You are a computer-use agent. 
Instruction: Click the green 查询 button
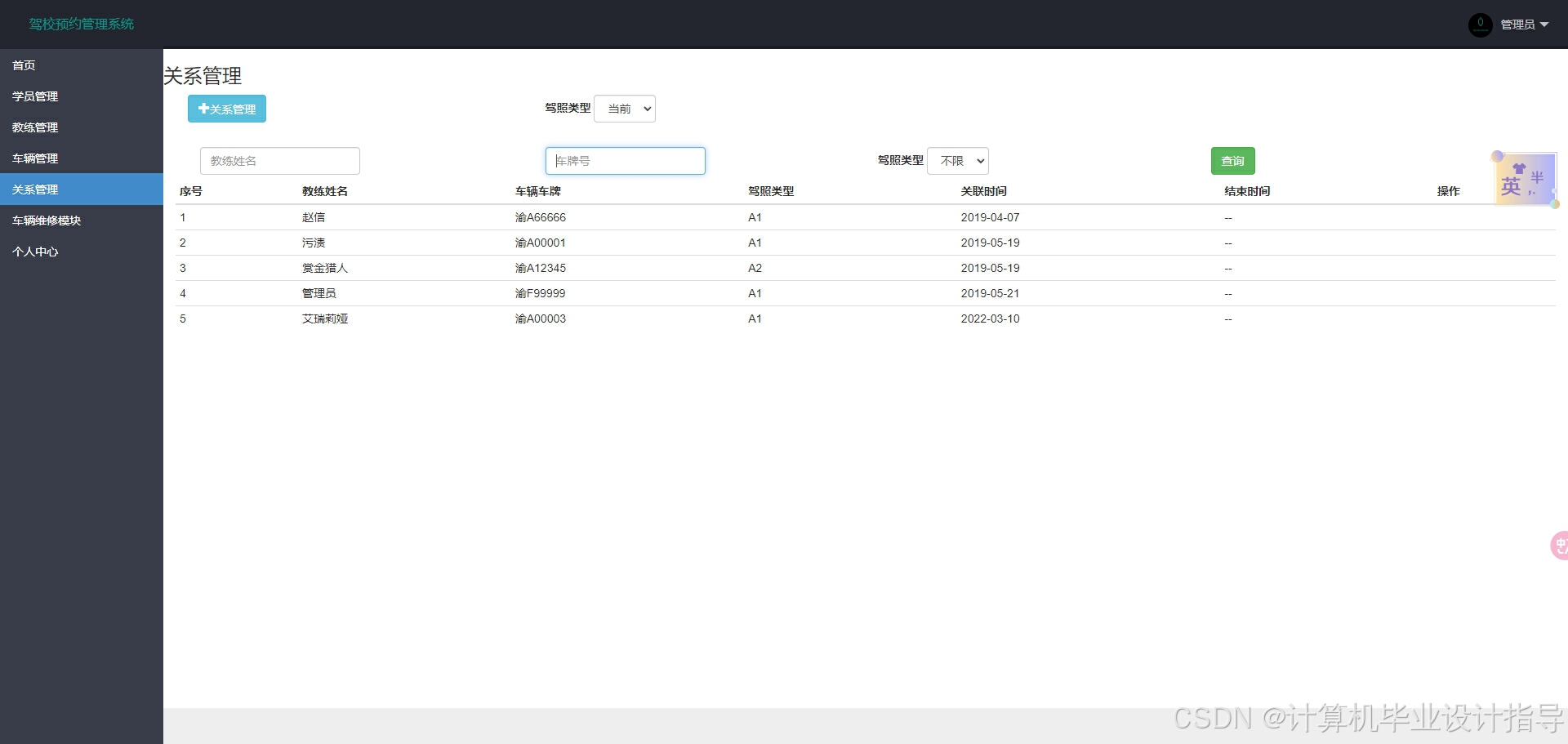click(x=1232, y=161)
